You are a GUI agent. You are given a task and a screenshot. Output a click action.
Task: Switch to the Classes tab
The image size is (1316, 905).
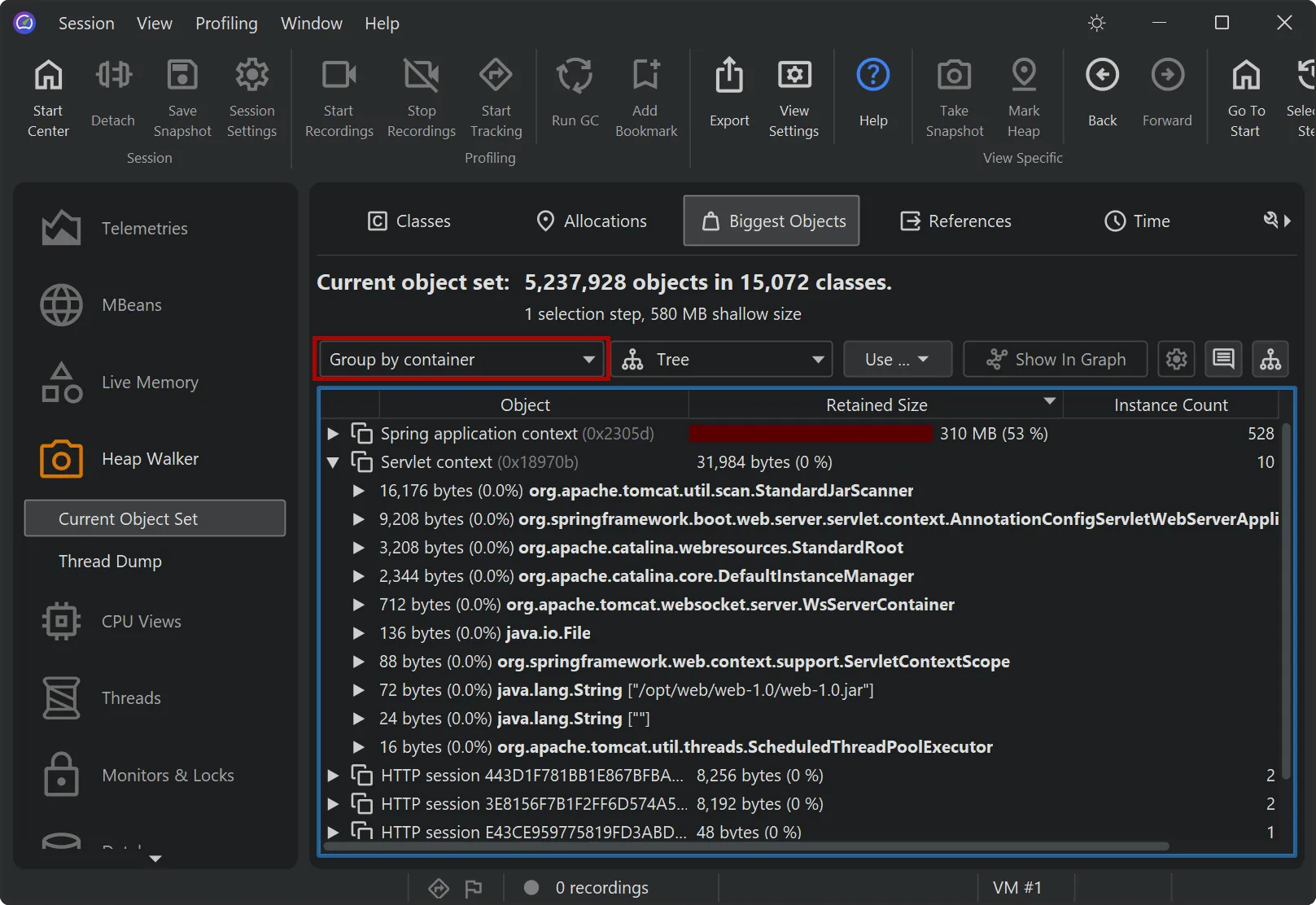[409, 221]
